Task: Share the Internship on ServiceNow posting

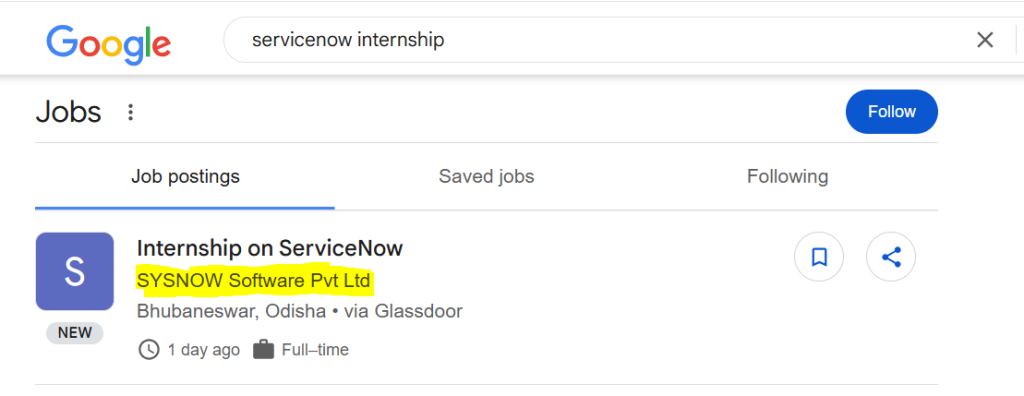Action: click(x=891, y=257)
